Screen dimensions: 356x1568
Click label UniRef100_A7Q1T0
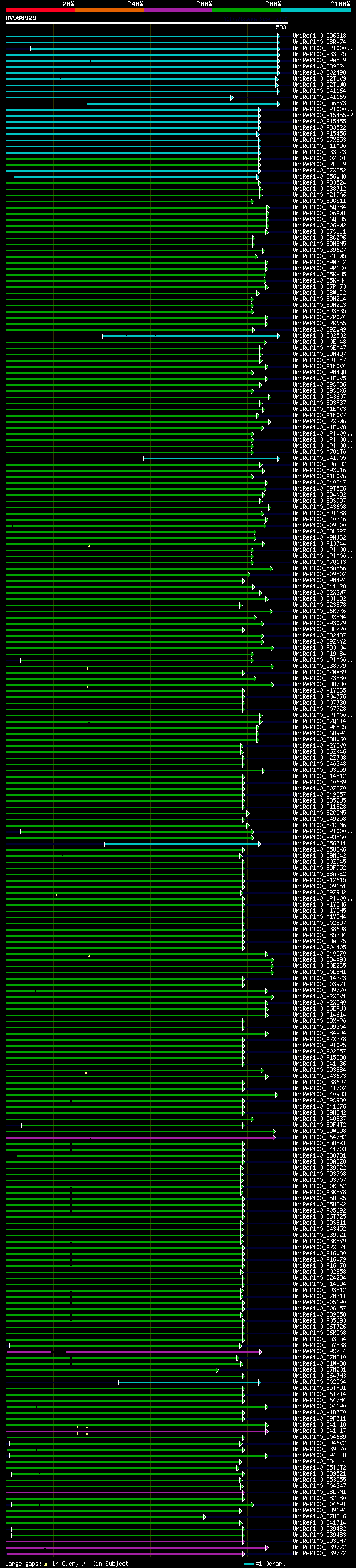pos(319,452)
